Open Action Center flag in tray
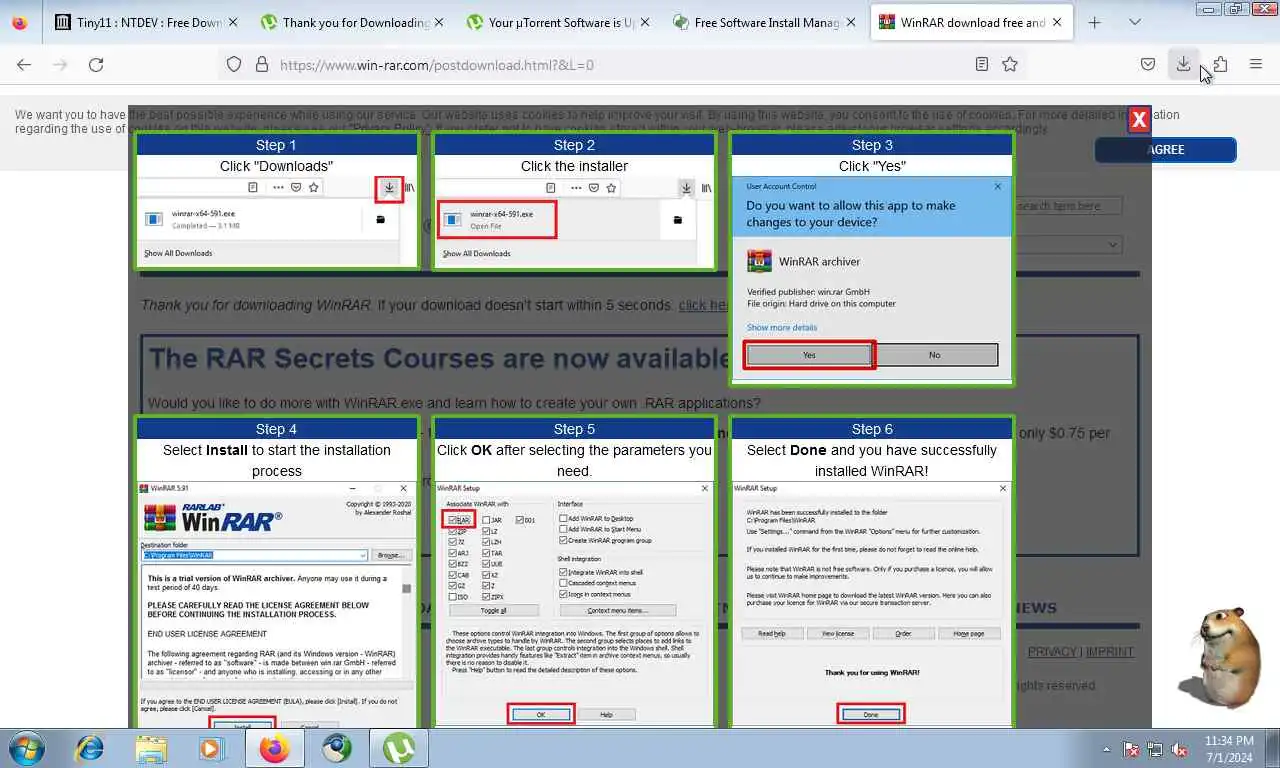Viewport: 1280px width, 768px height. pos(1131,749)
